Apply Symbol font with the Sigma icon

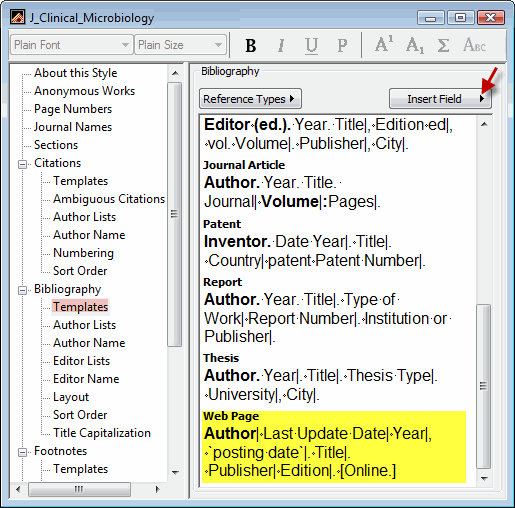click(443, 45)
